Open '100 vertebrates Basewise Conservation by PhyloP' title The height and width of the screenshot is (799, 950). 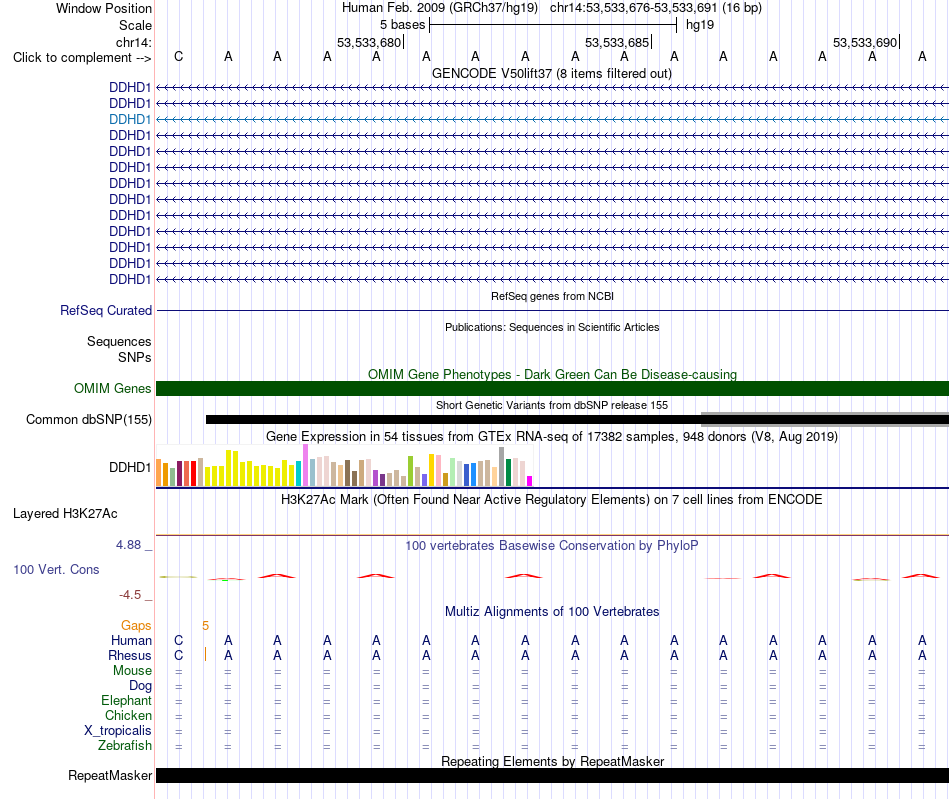pos(552,545)
